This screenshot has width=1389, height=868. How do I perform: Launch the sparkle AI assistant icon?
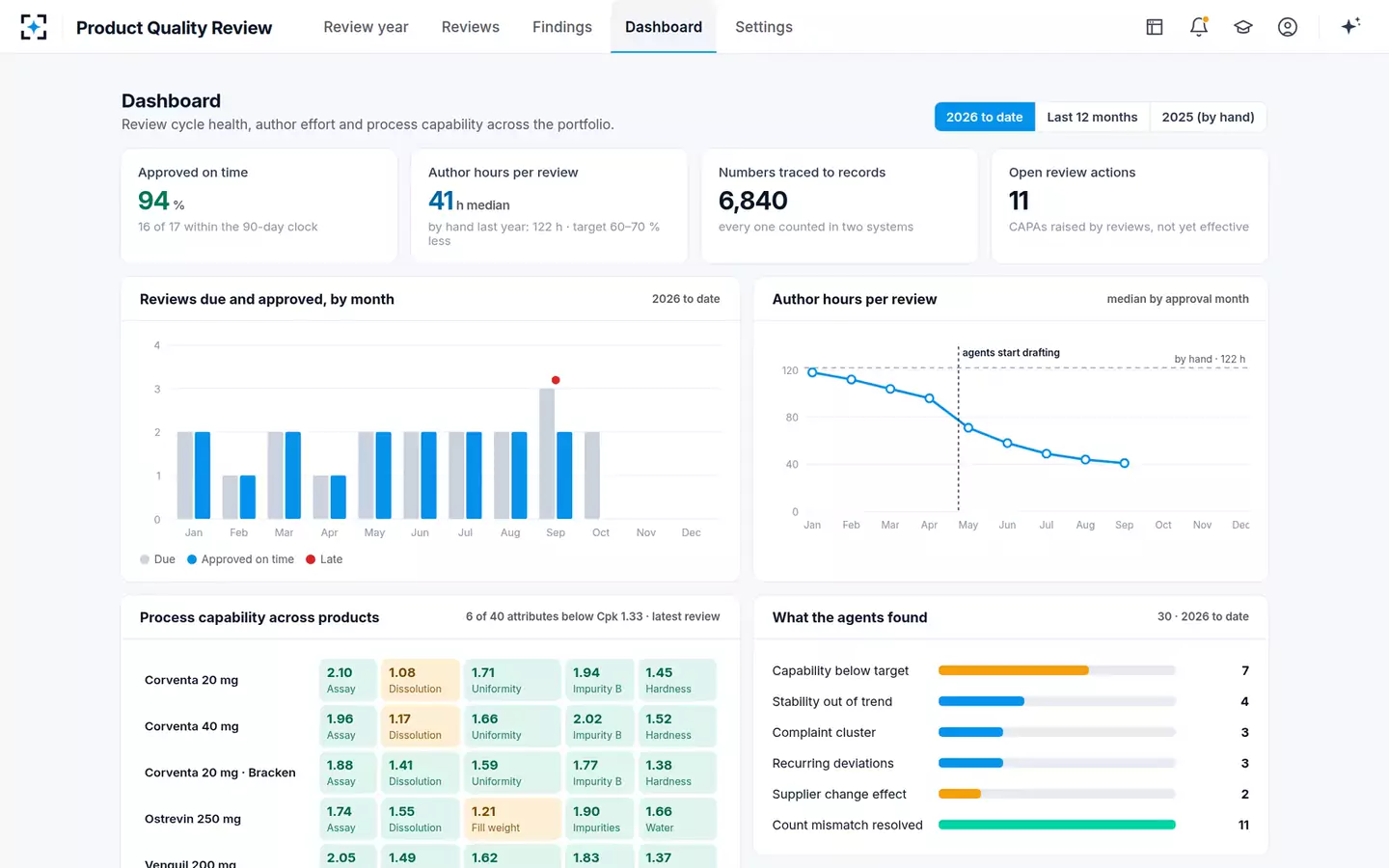tap(1350, 26)
